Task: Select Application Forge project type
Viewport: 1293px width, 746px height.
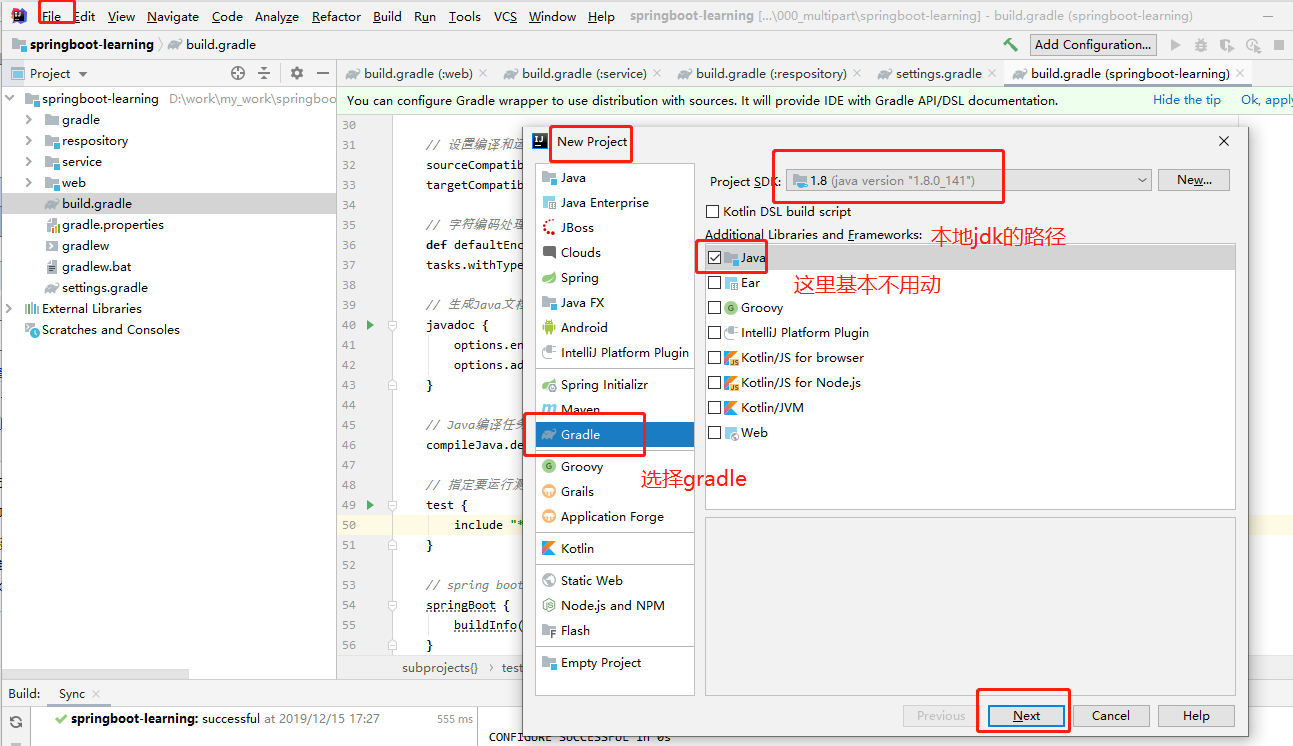Action: tap(615, 516)
